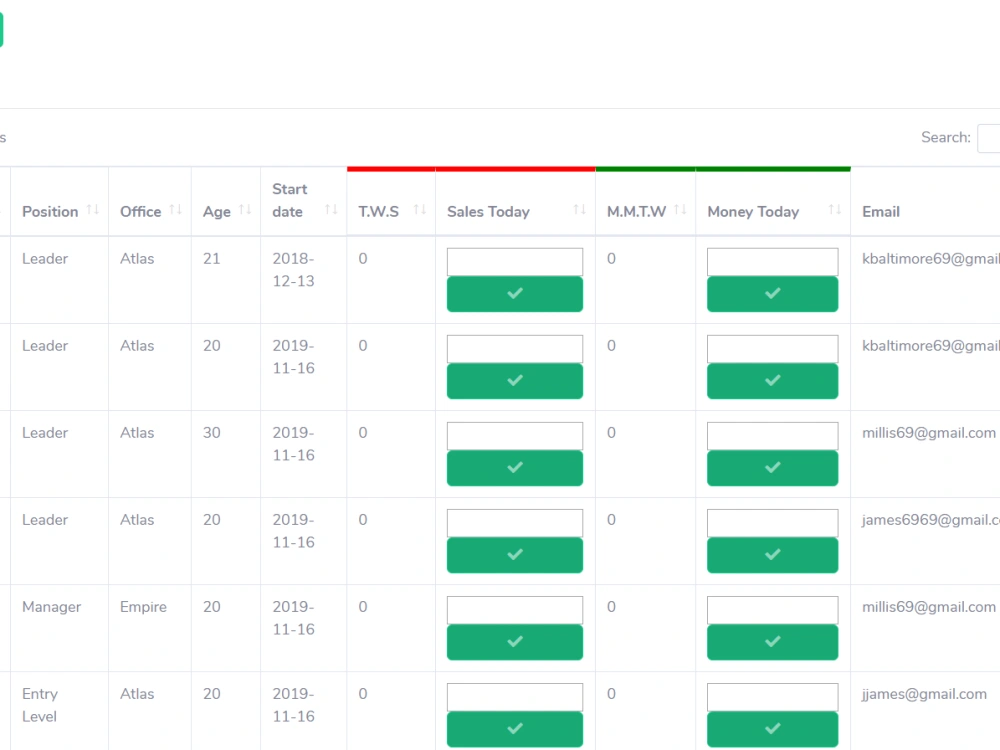This screenshot has width=1000, height=750.
Task: Confirm Sales Today for Age 30 row
Action: 515,468
